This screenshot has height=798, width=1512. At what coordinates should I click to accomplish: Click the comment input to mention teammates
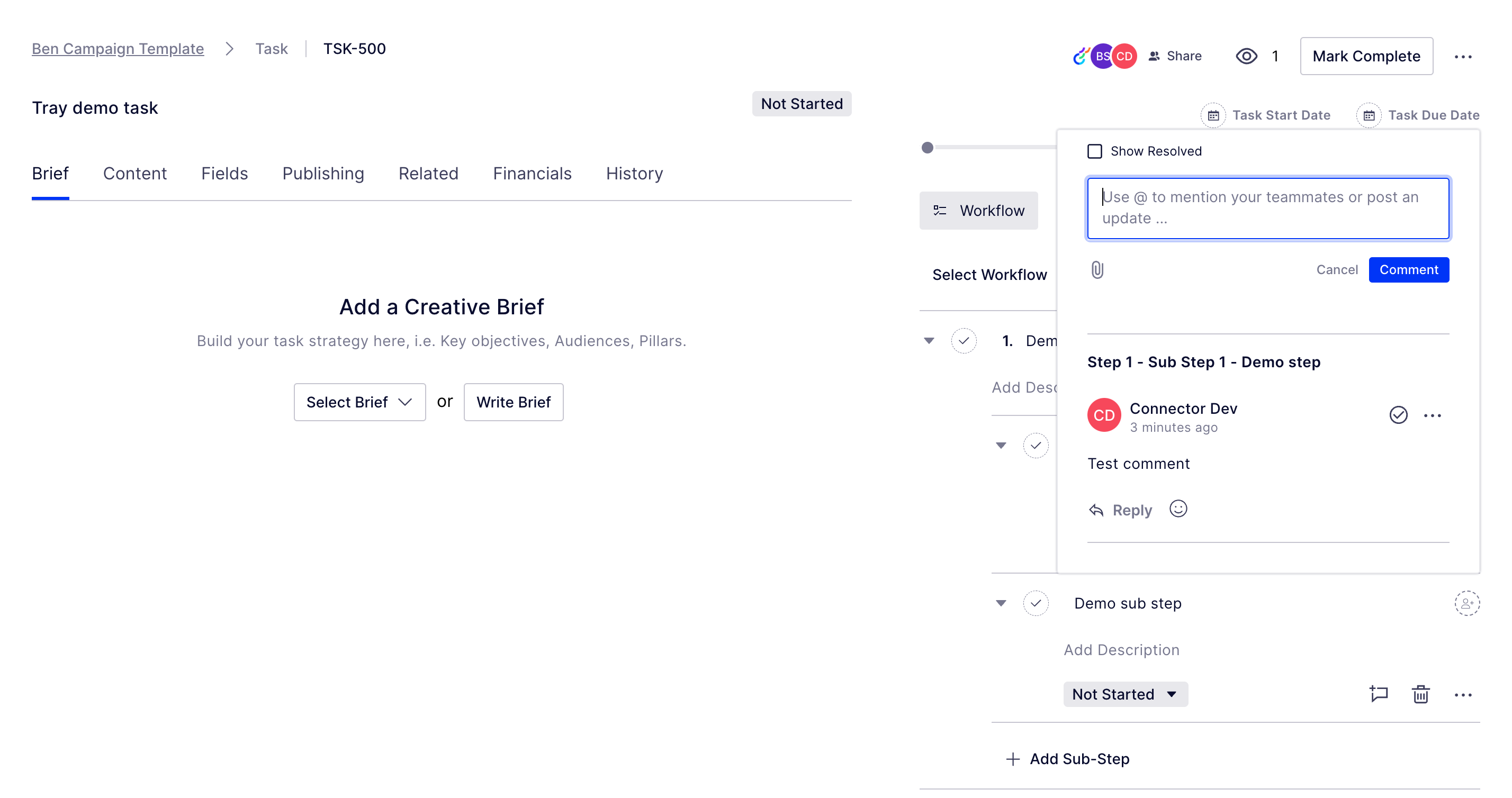[x=1268, y=208]
